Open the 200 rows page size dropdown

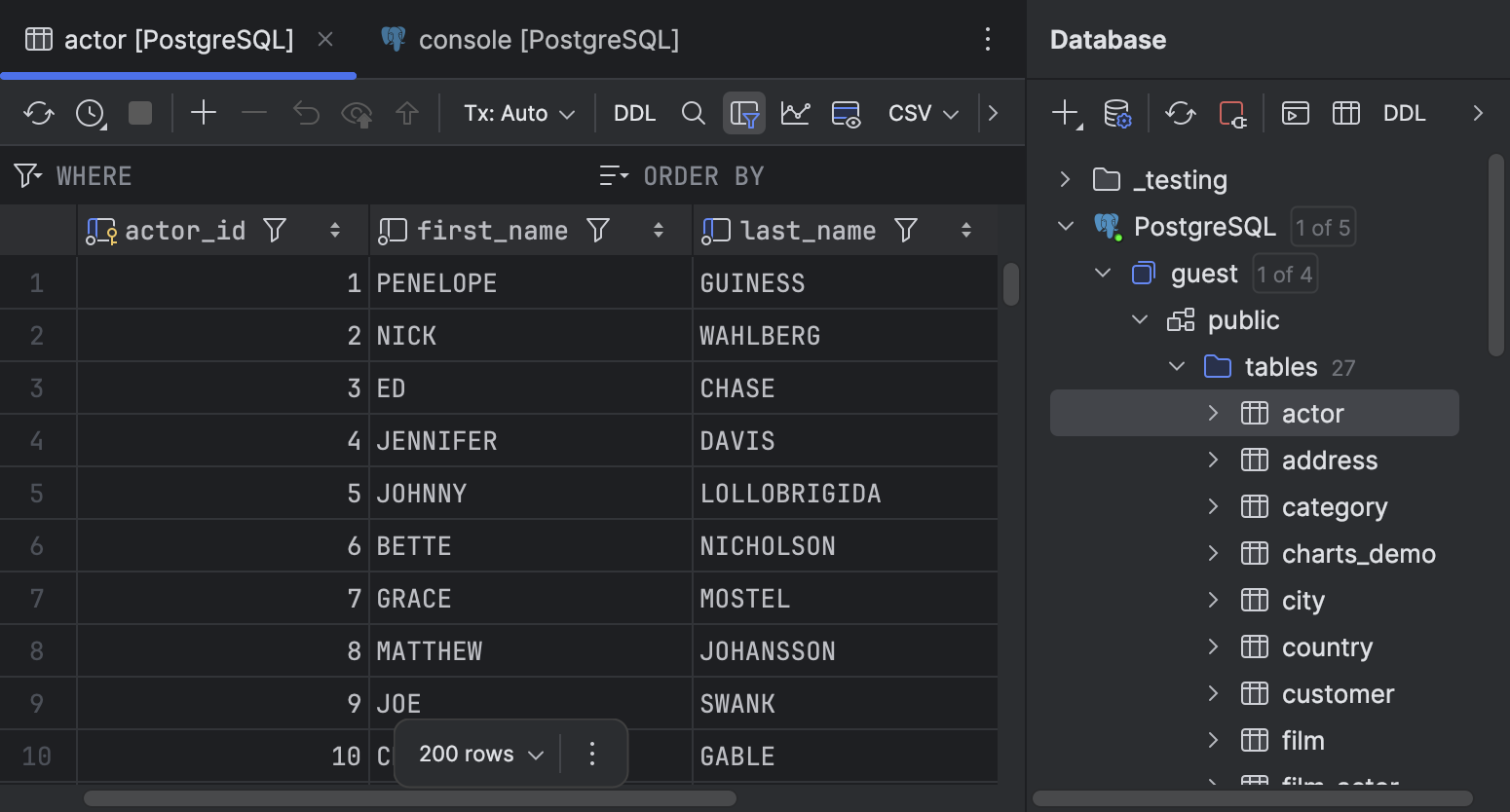(x=476, y=753)
